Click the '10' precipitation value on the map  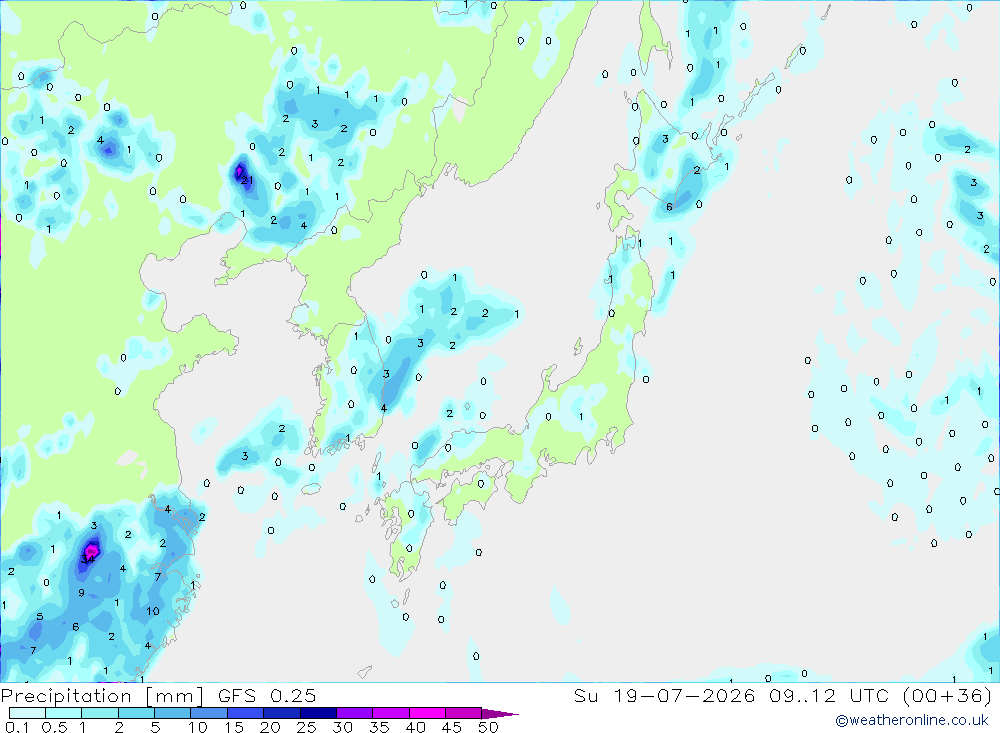click(x=153, y=611)
